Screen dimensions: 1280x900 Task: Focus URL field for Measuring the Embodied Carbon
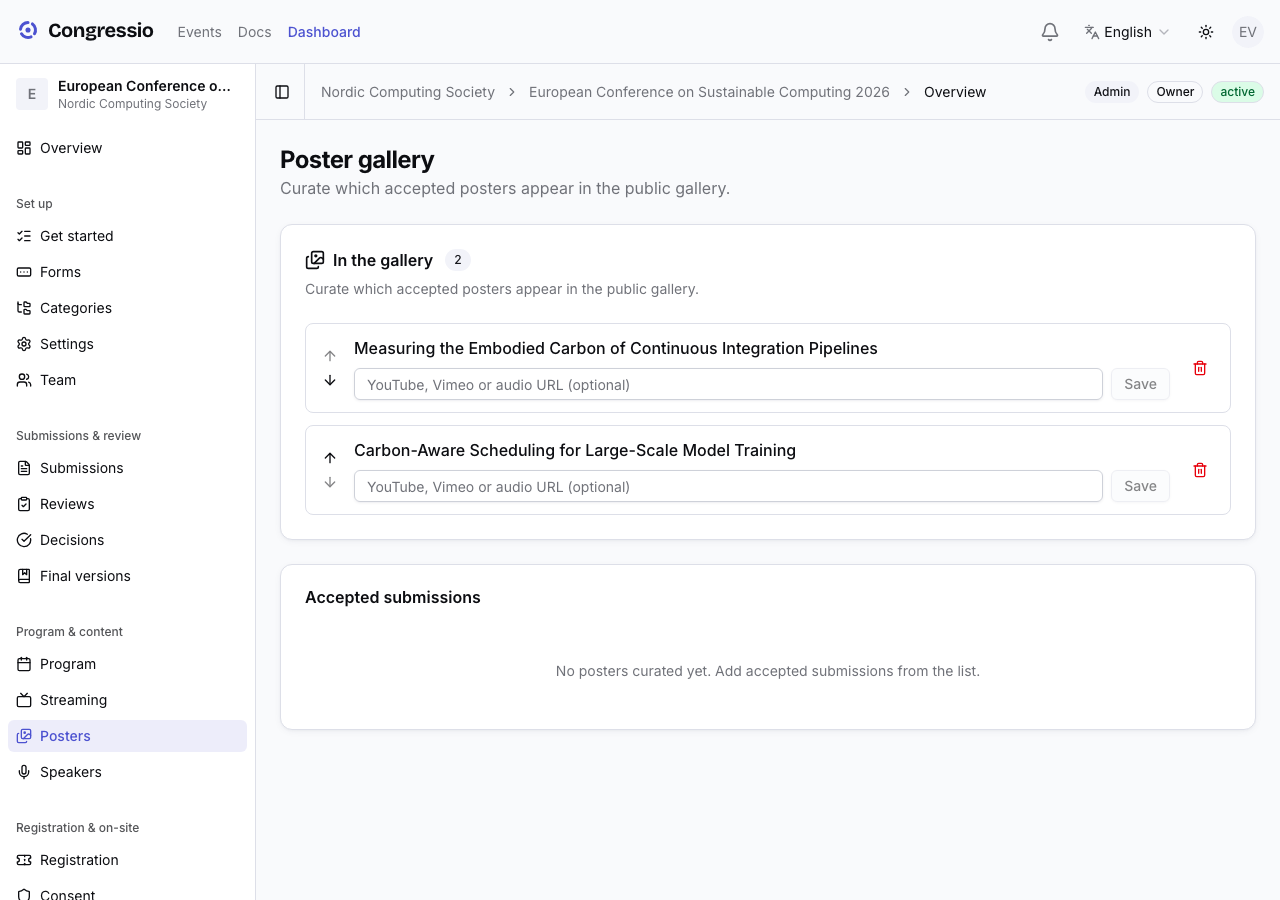728,384
